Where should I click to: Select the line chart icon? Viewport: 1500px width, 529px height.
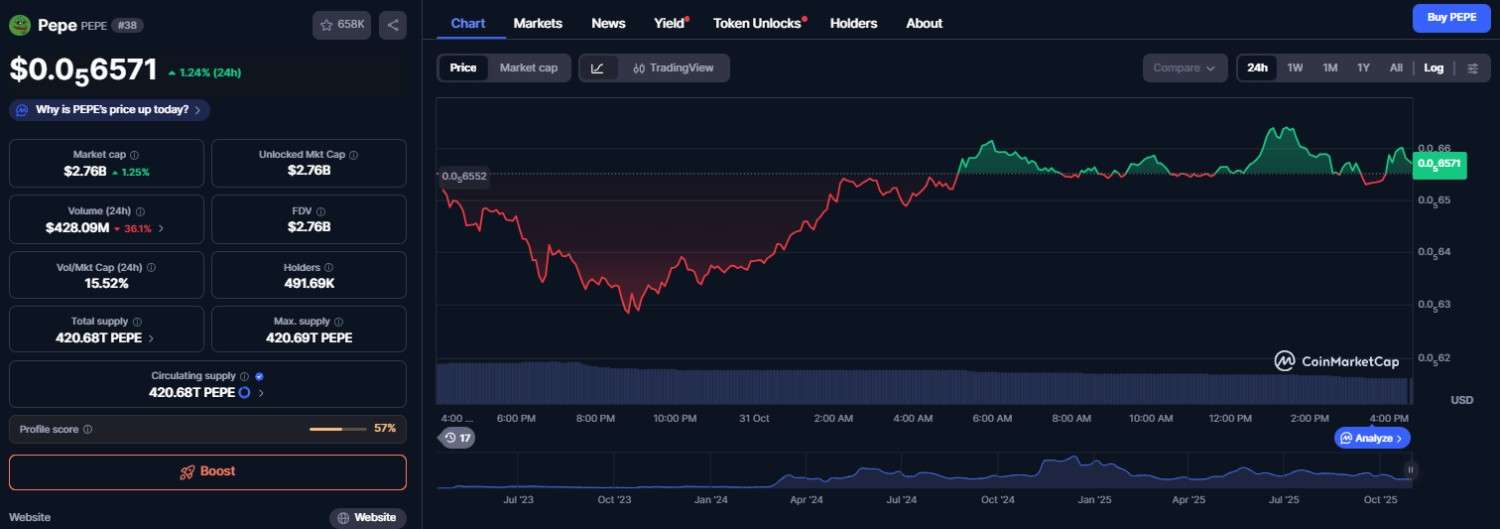(x=598, y=68)
